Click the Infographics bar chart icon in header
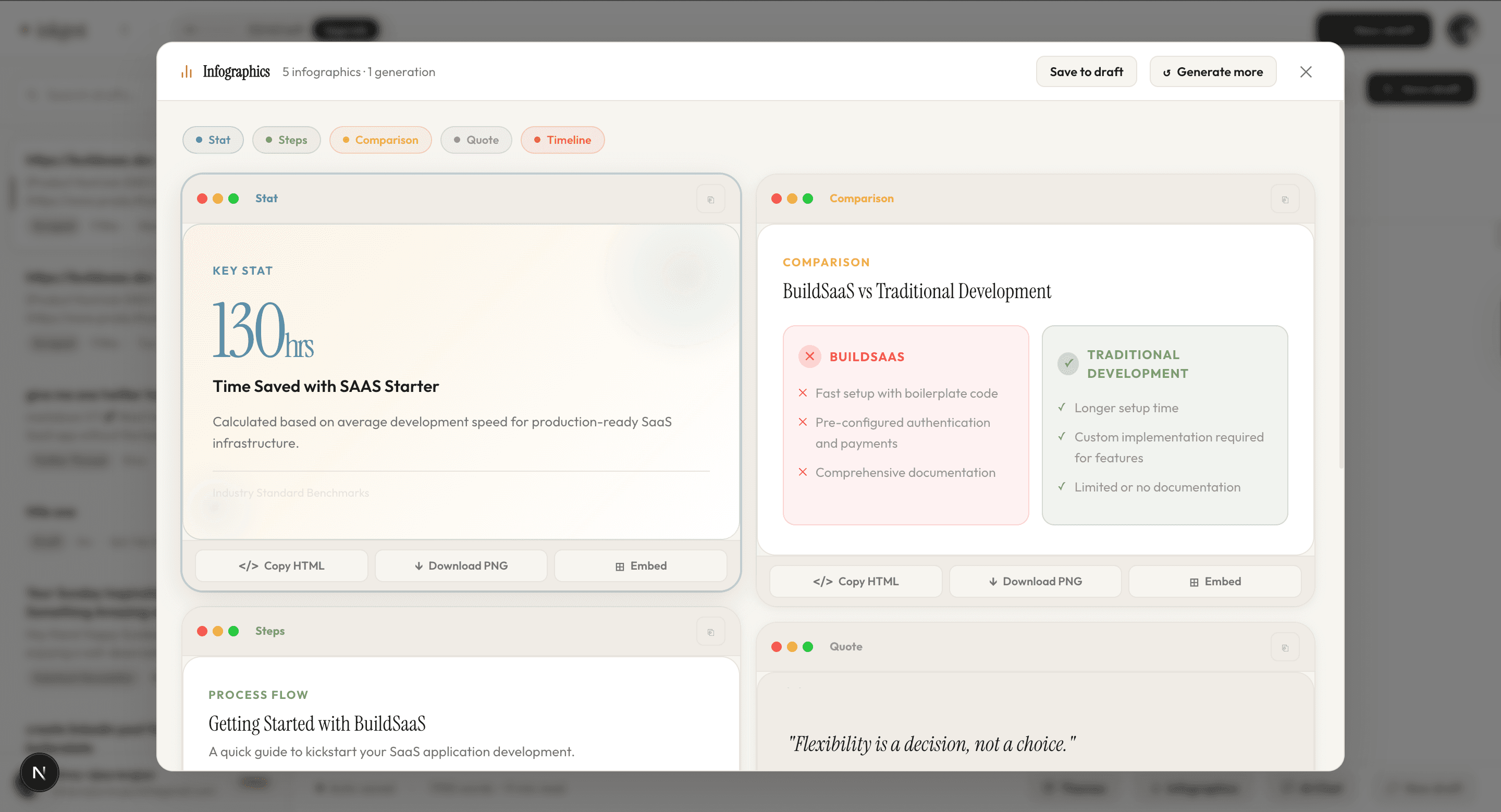 [186, 71]
